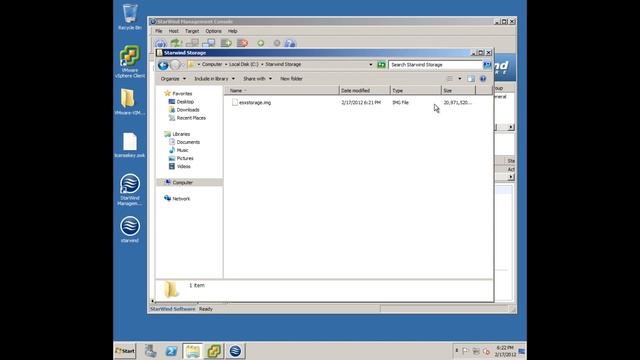
Task: Select Network in the navigation pane
Action: click(177, 199)
